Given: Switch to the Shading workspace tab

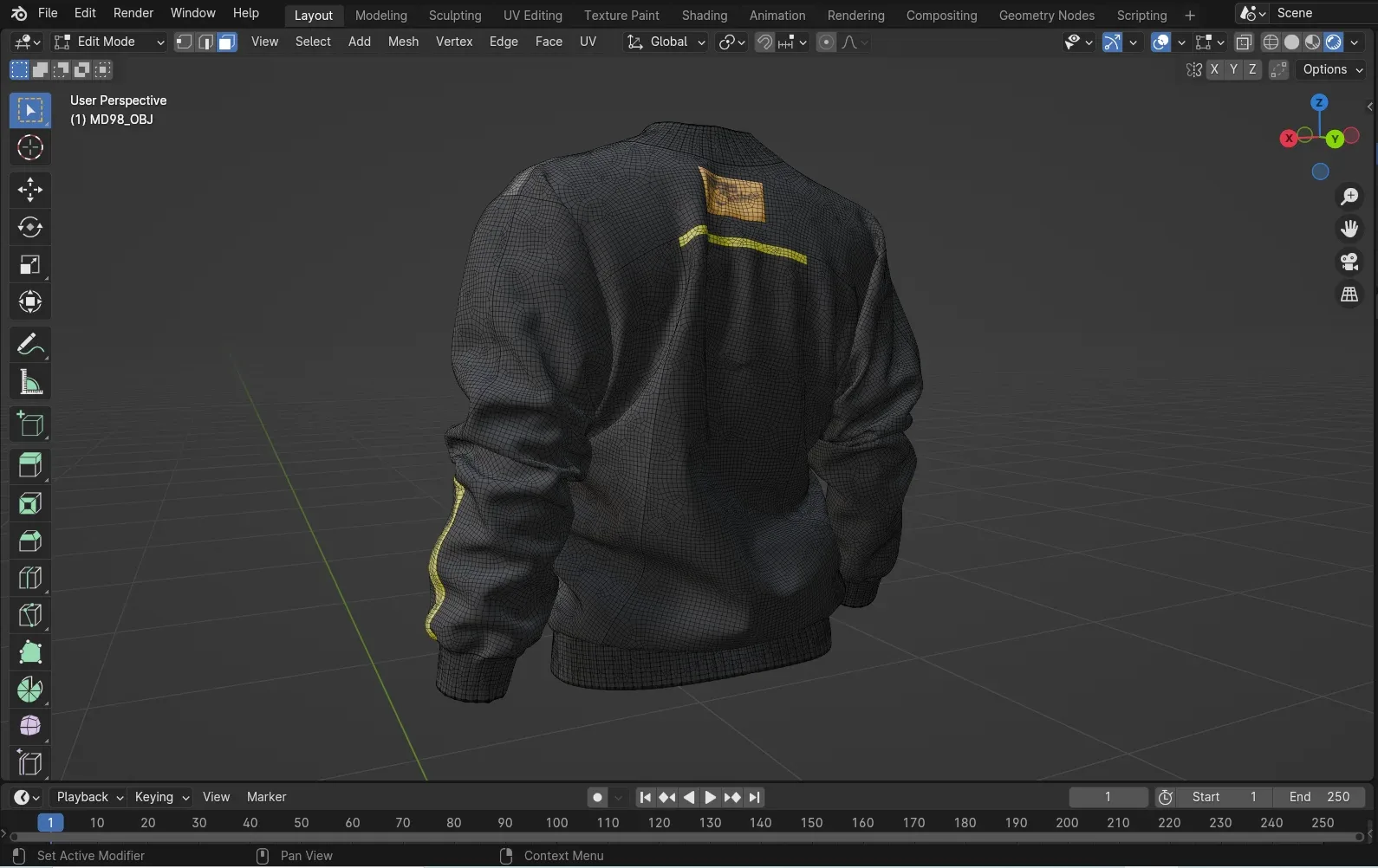Looking at the screenshot, I should tap(704, 16).
